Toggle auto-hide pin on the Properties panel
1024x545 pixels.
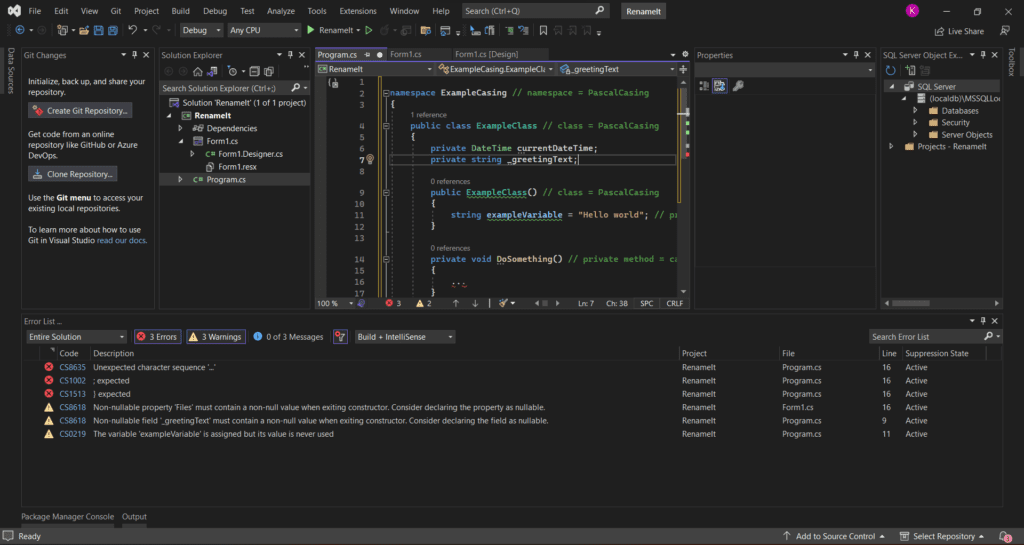point(856,55)
